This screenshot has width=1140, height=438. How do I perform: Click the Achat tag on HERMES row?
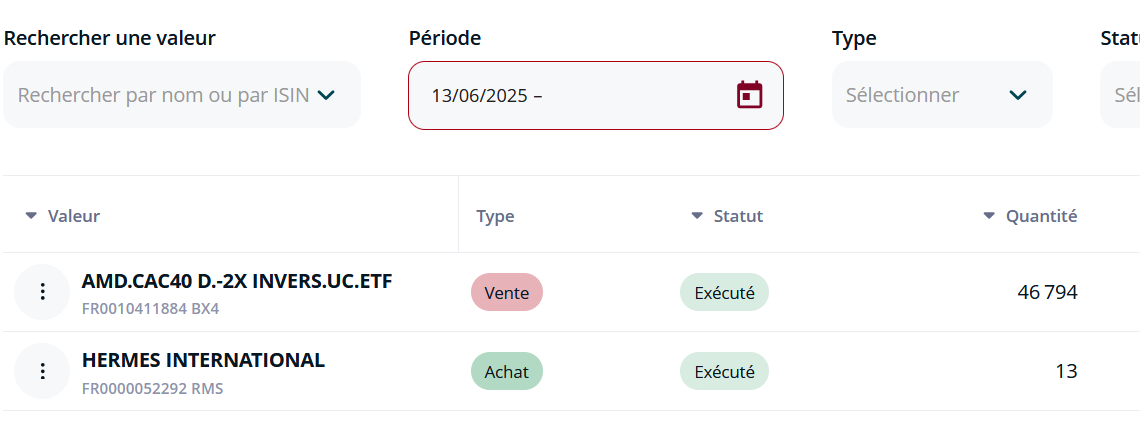pos(507,372)
